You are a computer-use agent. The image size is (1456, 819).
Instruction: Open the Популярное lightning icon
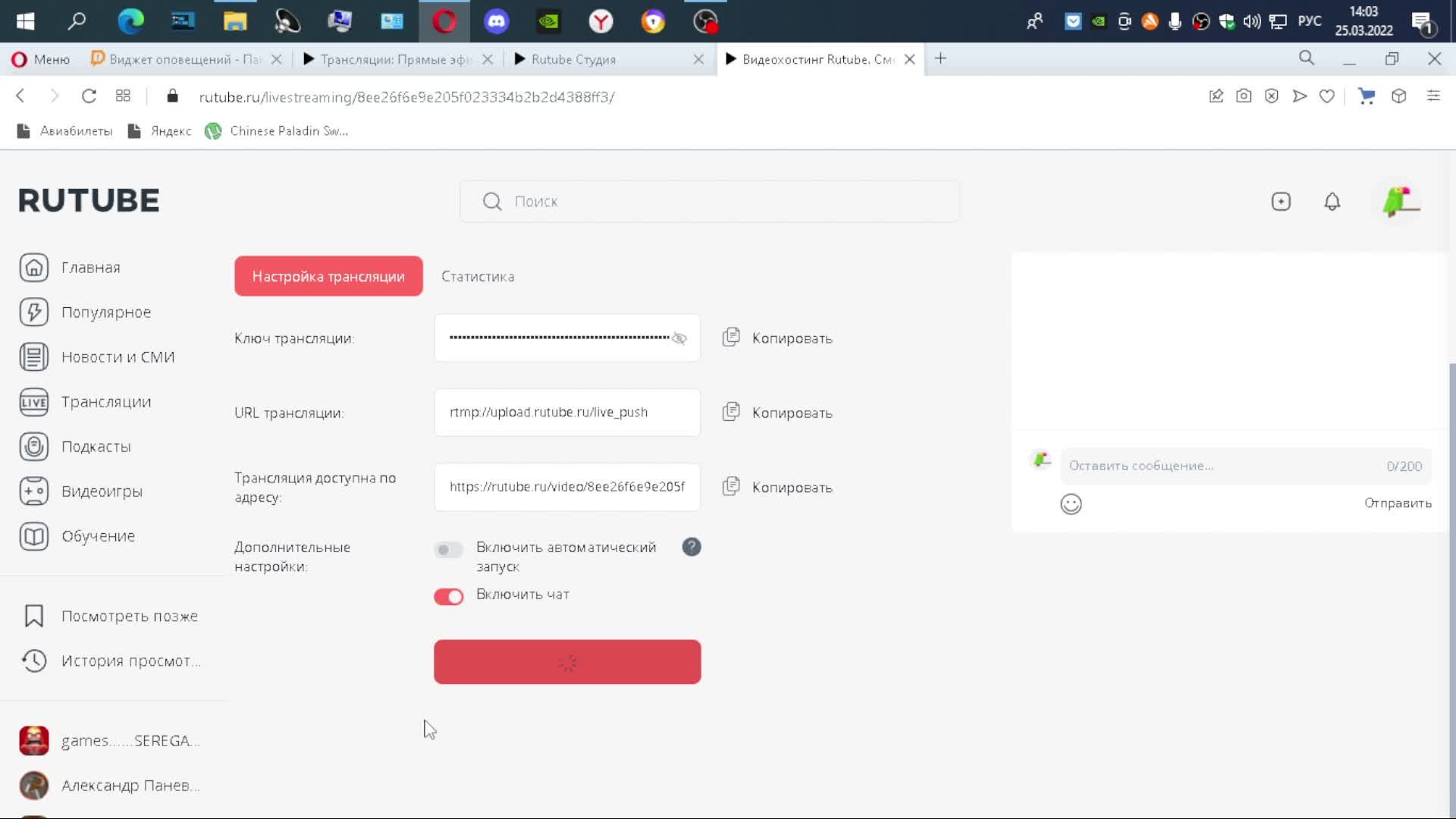pos(34,312)
